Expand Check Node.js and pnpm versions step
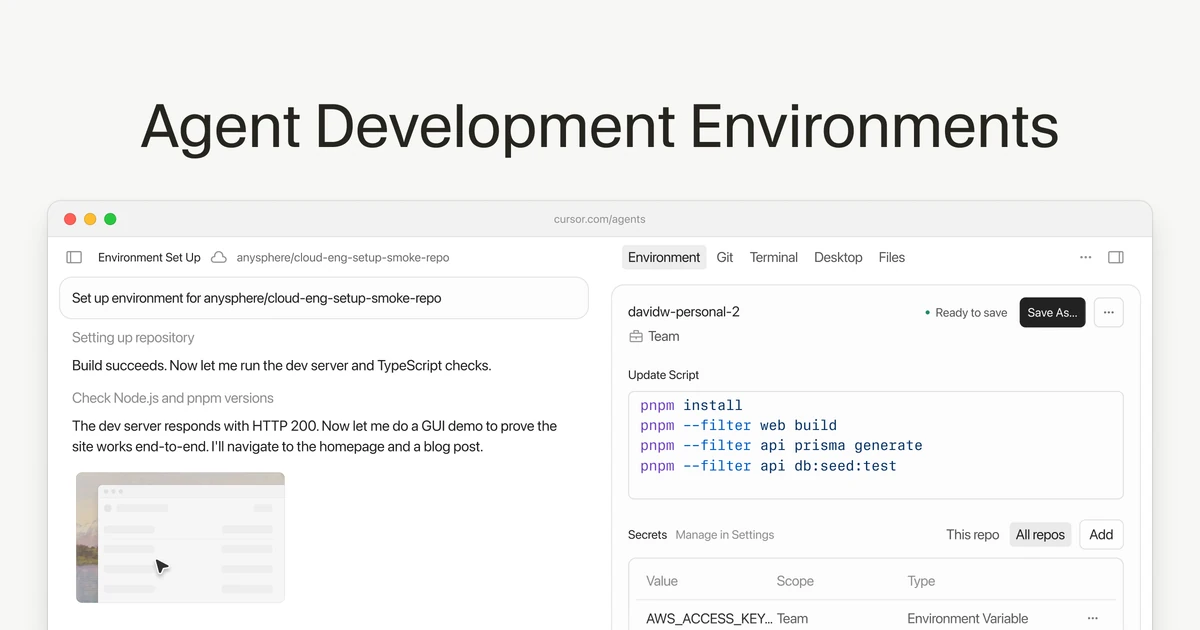 point(173,398)
